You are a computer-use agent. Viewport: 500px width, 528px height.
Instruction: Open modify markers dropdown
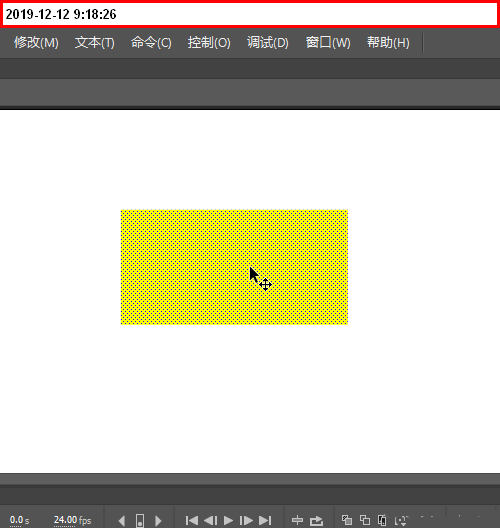click(401, 521)
